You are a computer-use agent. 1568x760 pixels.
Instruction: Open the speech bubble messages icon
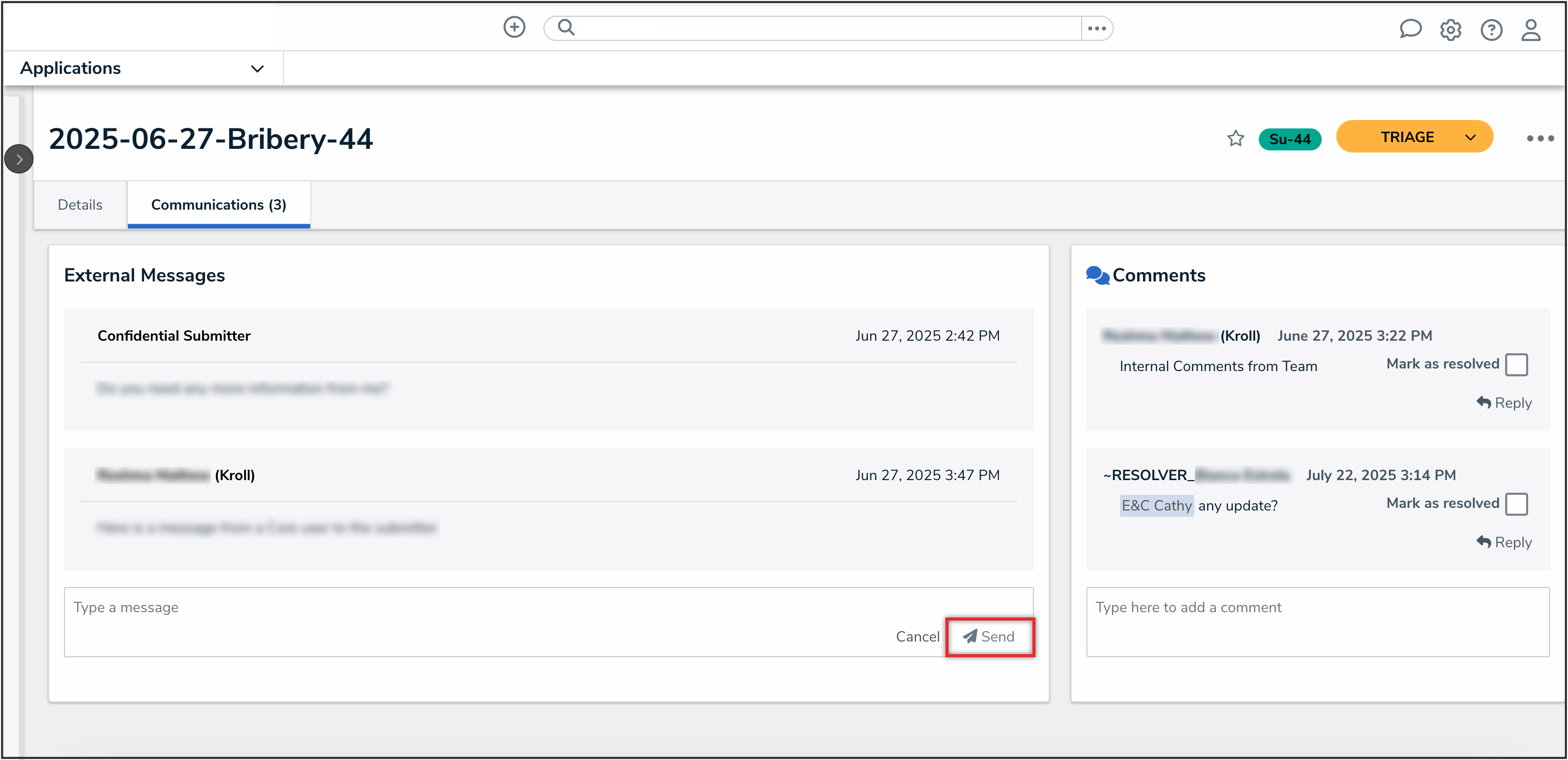[1410, 29]
